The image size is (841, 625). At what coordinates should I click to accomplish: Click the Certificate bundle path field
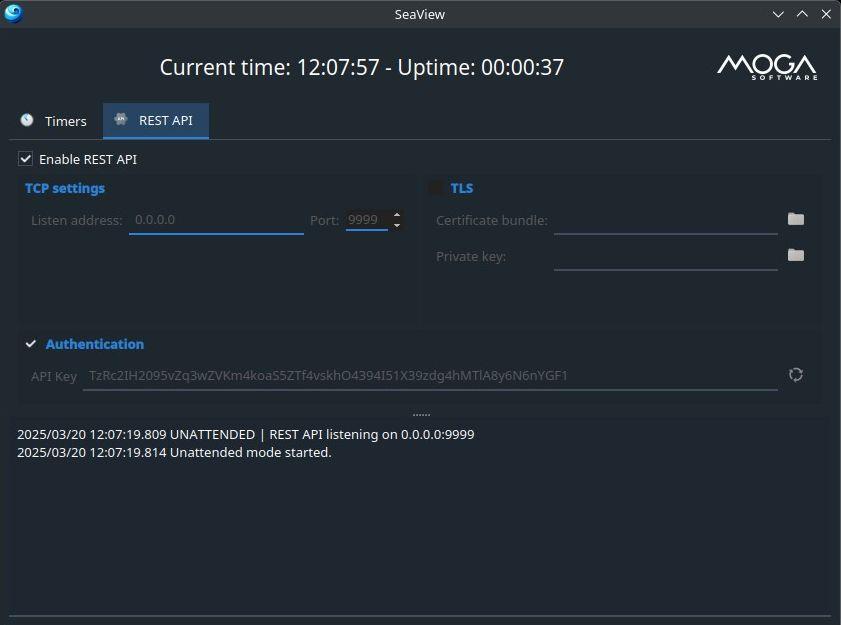tap(666, 220)
